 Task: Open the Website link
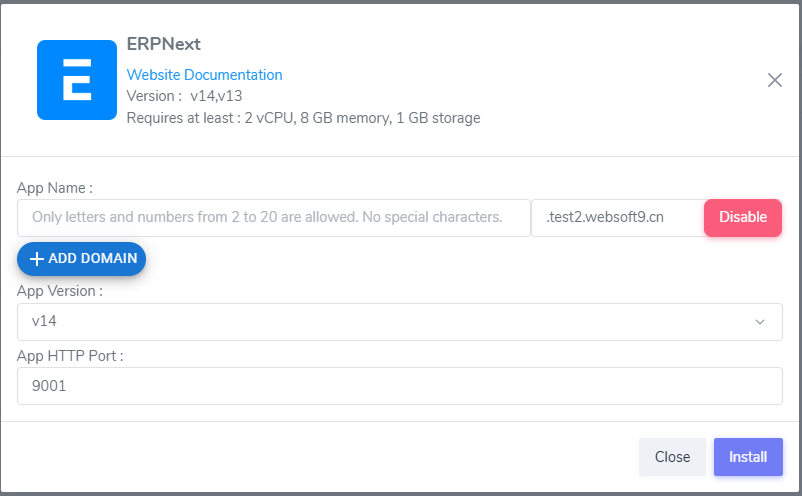pos(154,75)
